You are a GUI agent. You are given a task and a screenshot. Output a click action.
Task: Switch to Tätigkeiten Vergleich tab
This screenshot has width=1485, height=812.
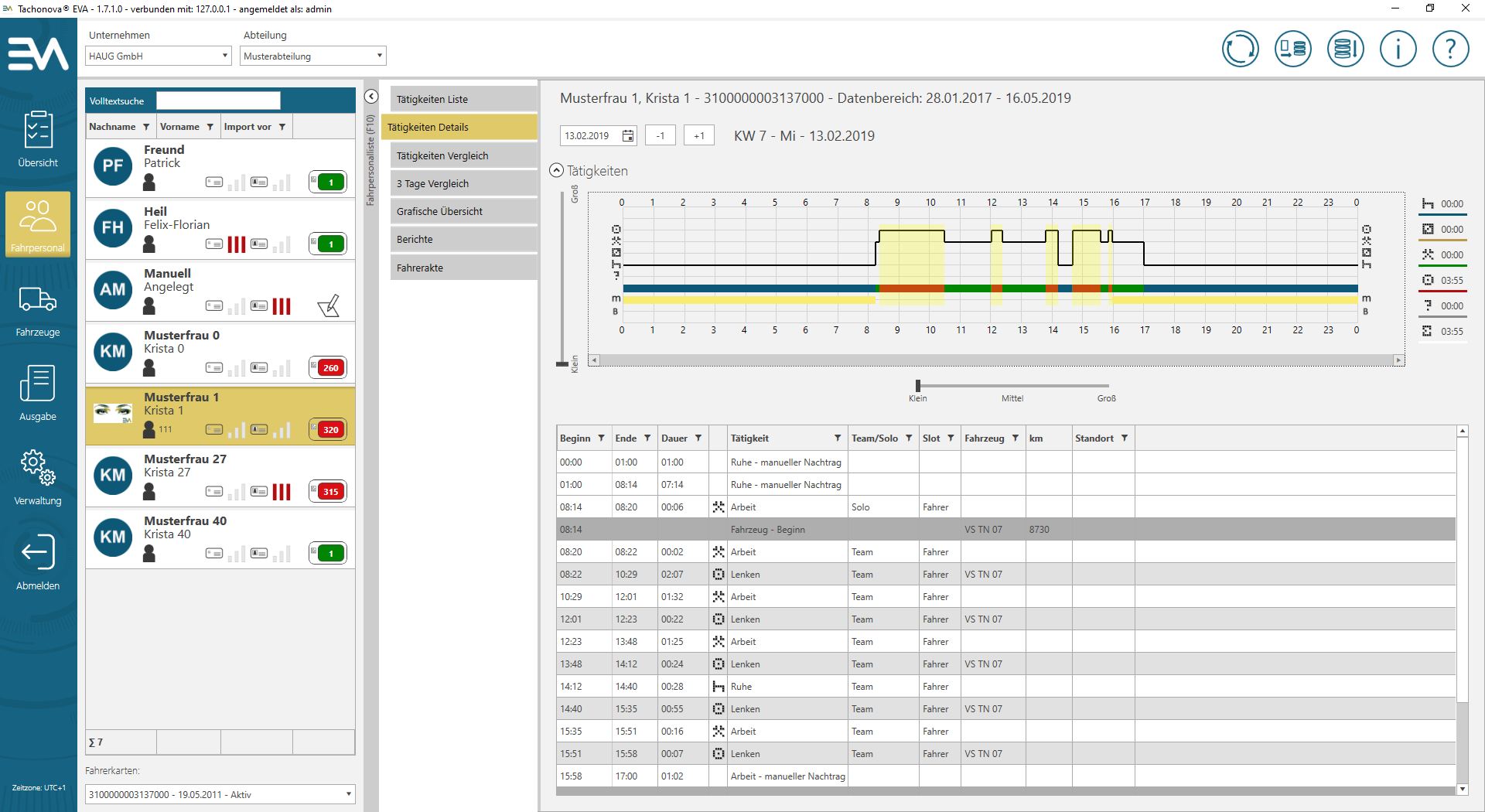click(463, 155)
